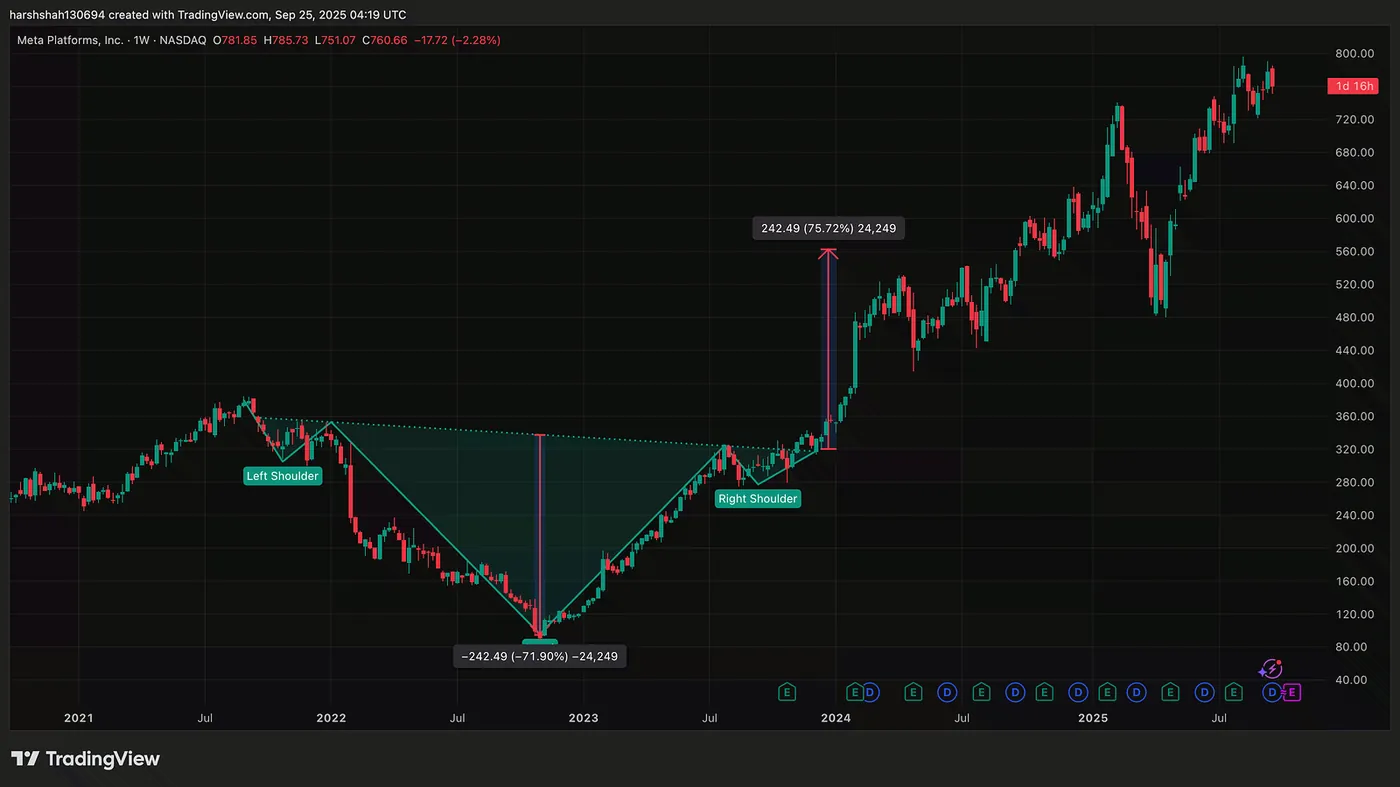Click the red 1d 16h countdown label
The image size is (1400, 787).
1352,86
